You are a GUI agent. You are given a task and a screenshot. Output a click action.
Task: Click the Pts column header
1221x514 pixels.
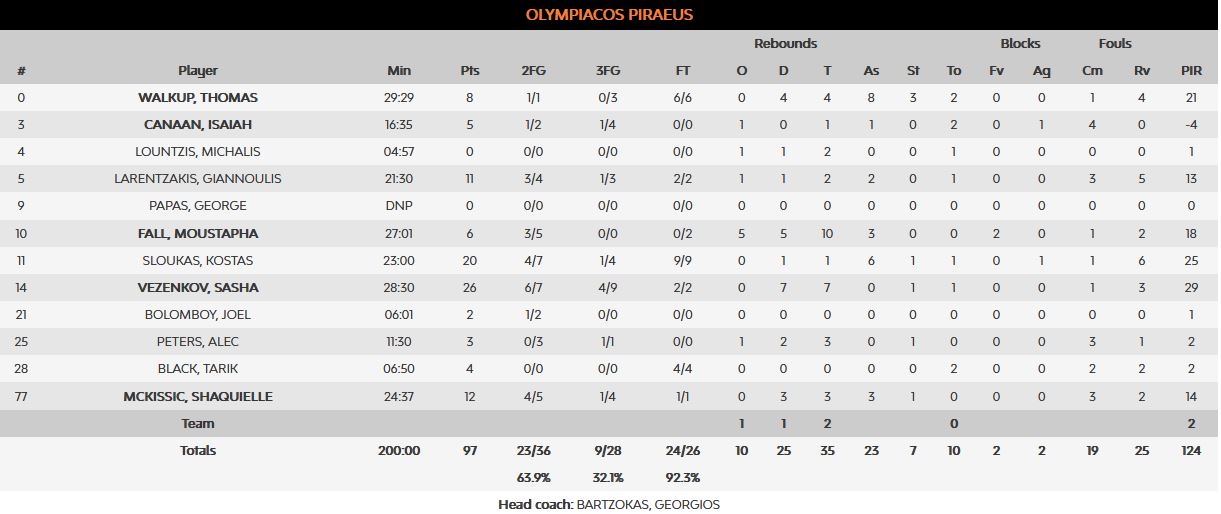click(x=470, y=71)
